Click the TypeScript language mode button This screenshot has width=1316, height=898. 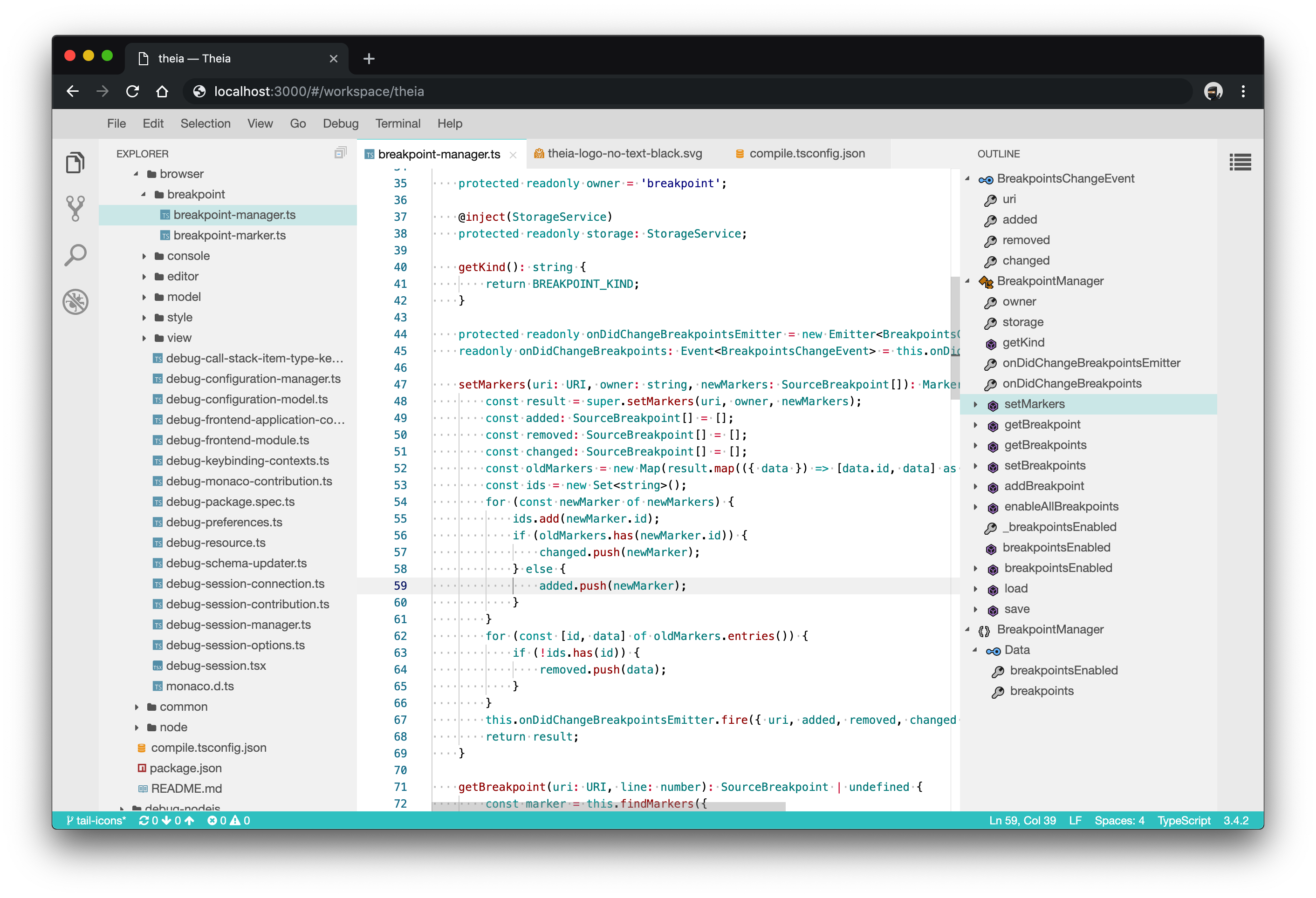[1184, 821]
